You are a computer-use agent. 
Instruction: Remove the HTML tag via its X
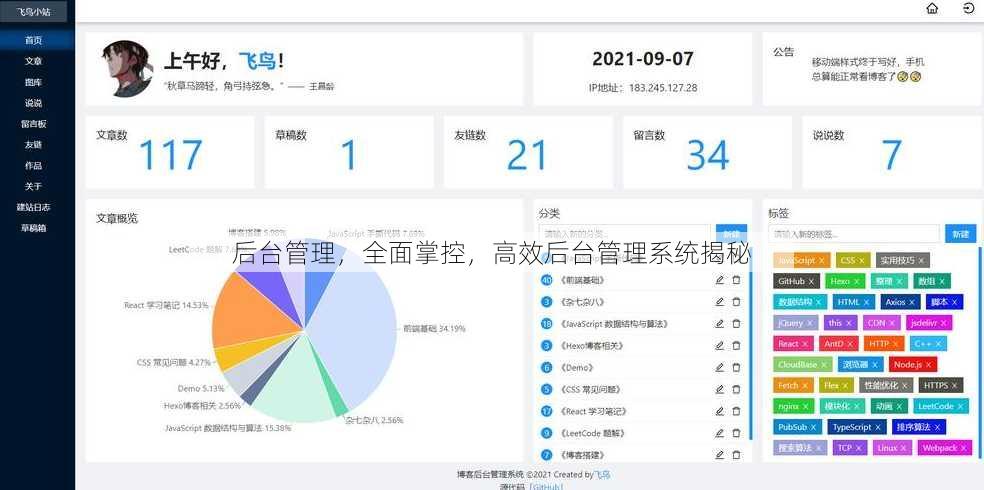pyautogui.click(x=867, y=302)
